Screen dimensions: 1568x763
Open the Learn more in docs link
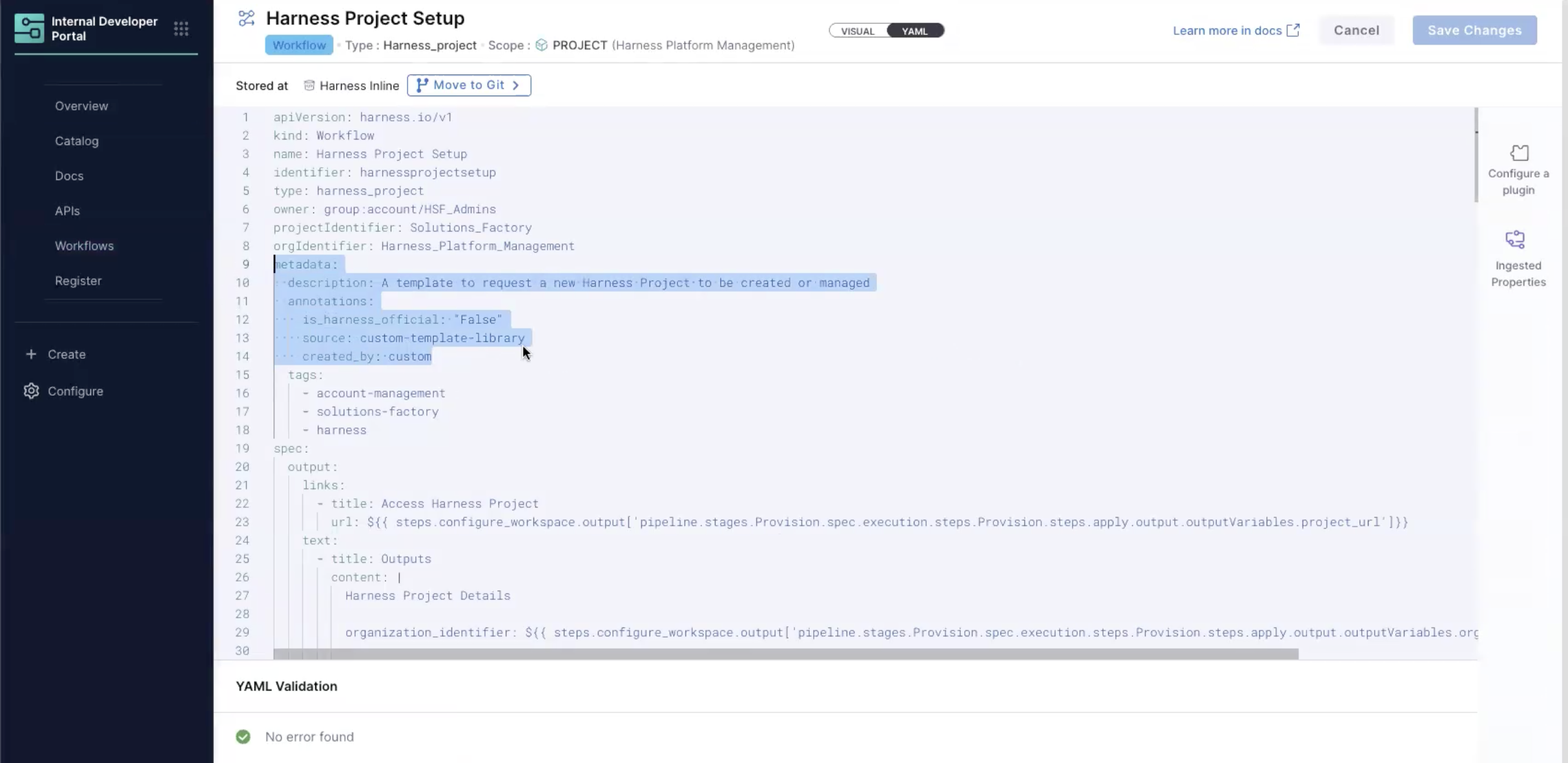point(1227,30)
